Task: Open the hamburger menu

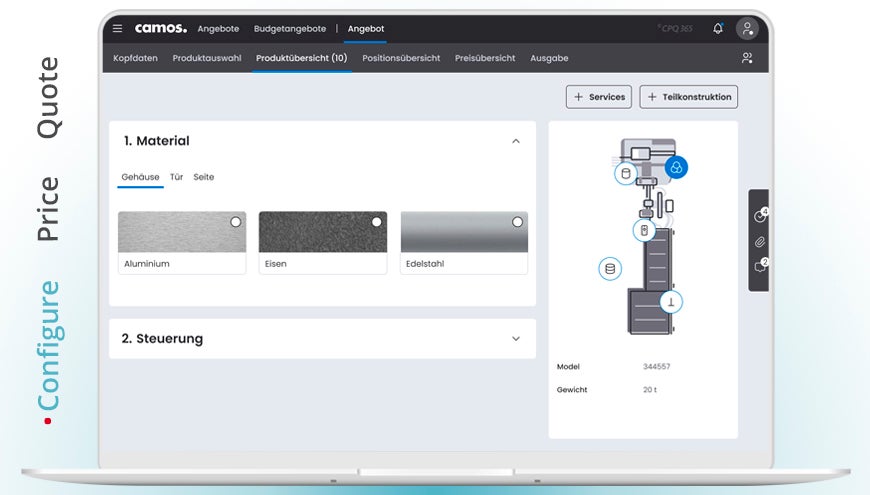Action: tap(117, 29)
